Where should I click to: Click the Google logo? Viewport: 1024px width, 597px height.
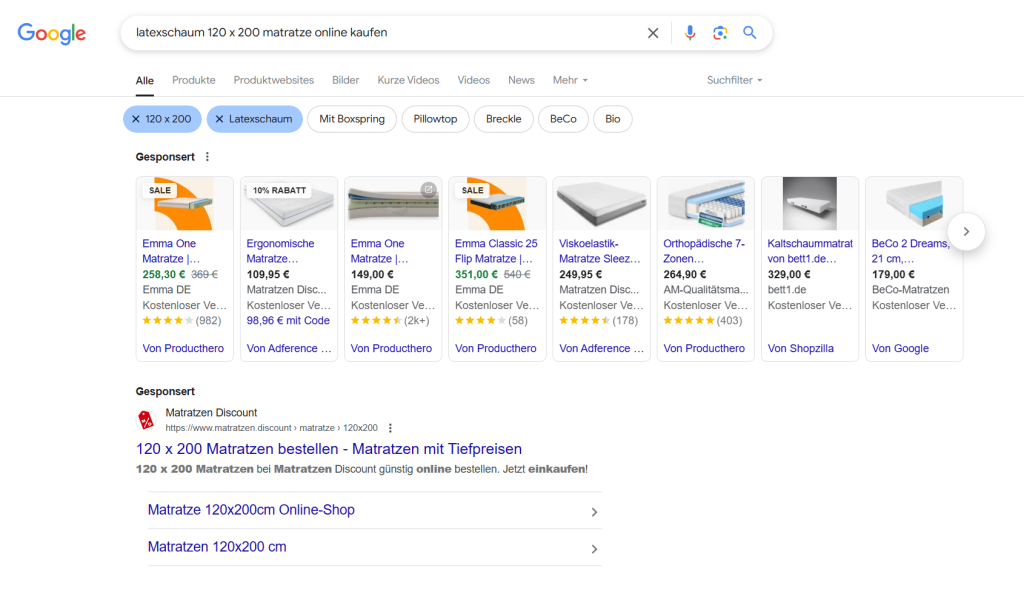point(52,33)
